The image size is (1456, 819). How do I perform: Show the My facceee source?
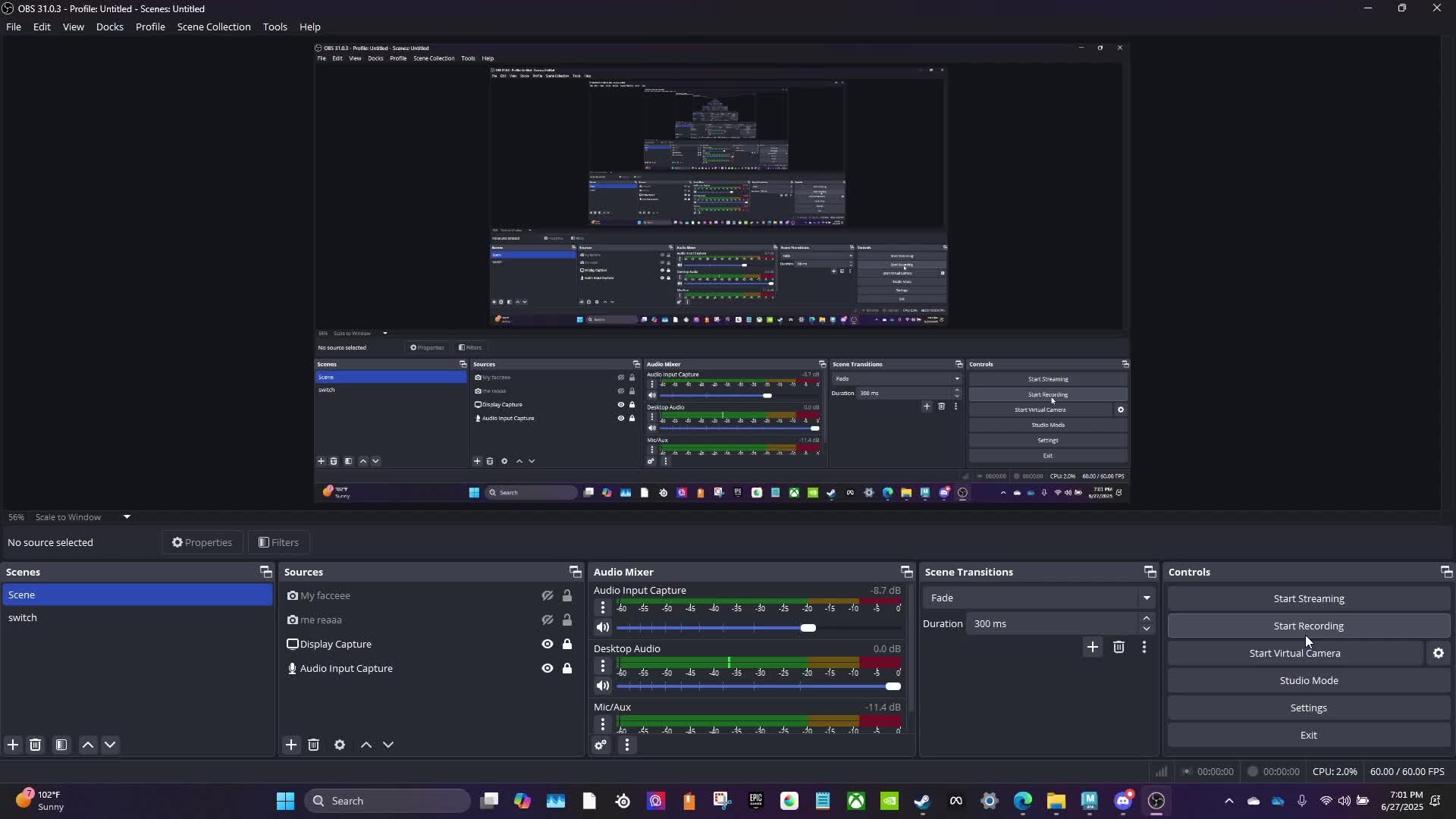pyautogui.click(x=547, y=596)
